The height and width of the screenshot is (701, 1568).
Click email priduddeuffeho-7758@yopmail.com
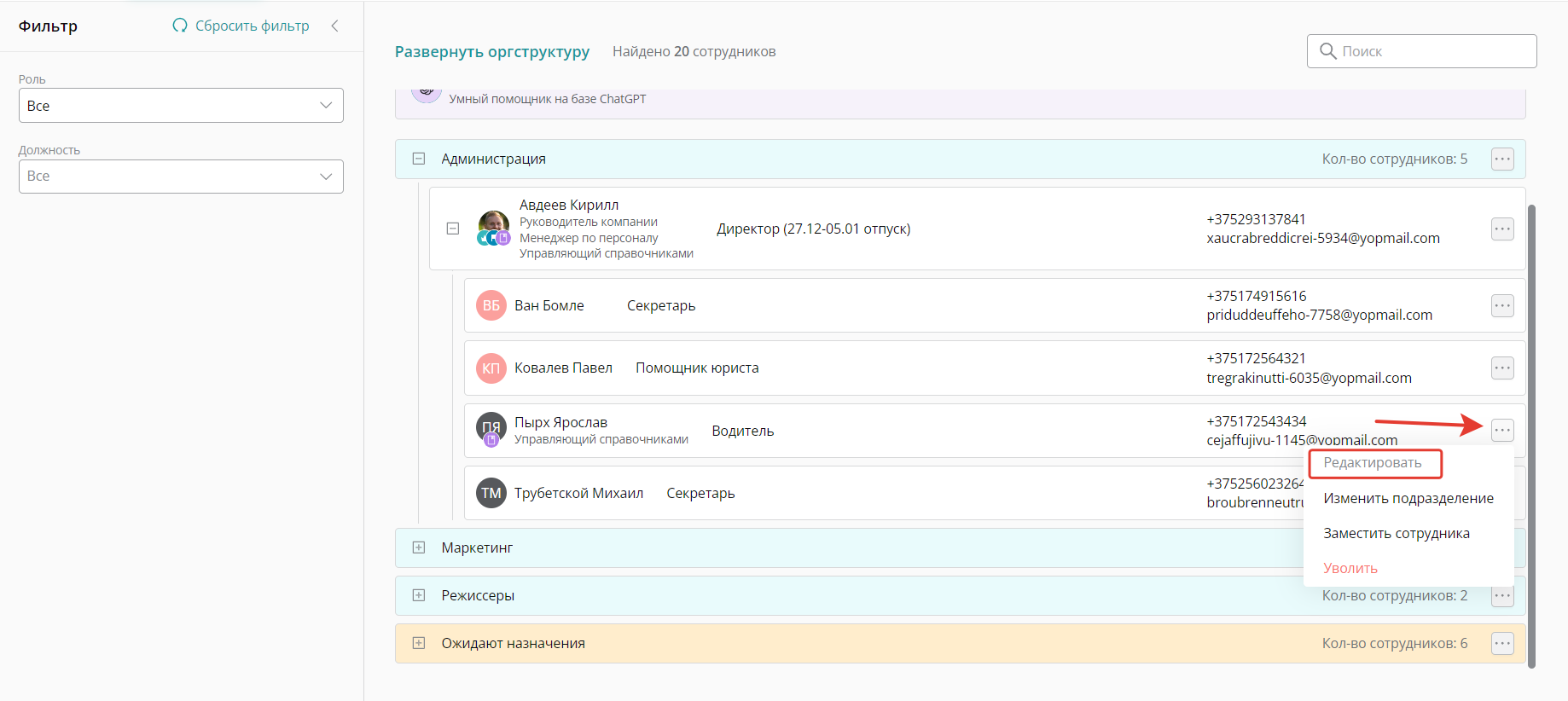tap(1320, 315)
